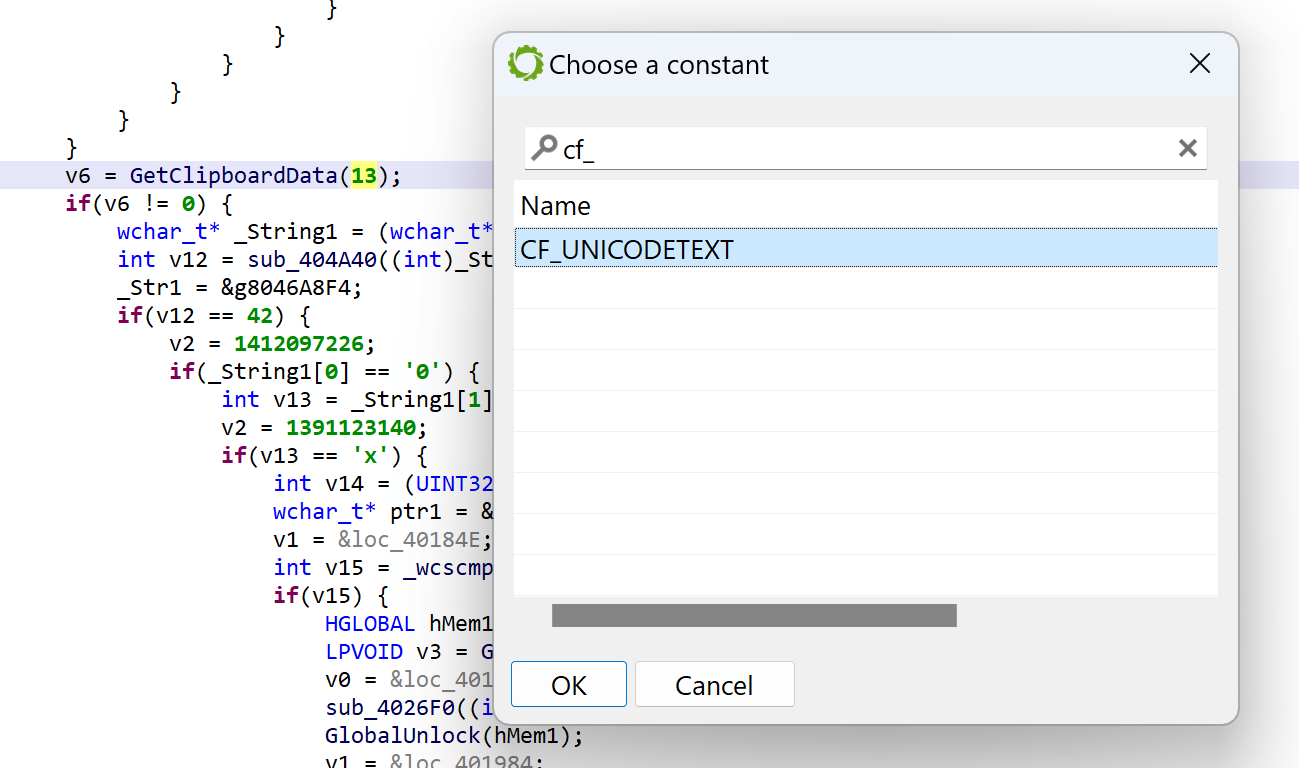Click the magnifier icon in search field
Screen dimensions: 1299x768
point(543,149)
